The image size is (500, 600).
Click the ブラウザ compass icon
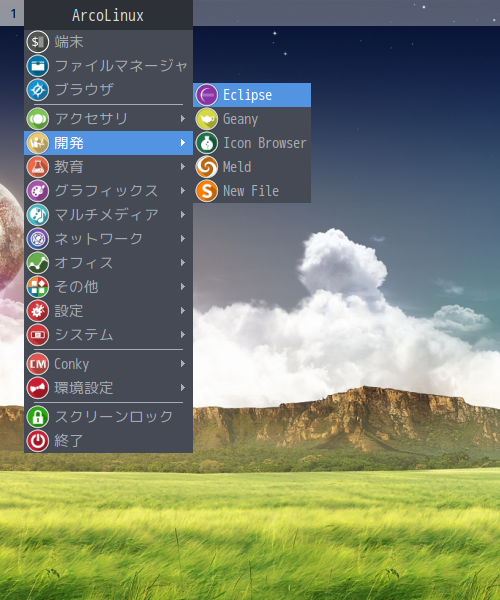point(37,90)
